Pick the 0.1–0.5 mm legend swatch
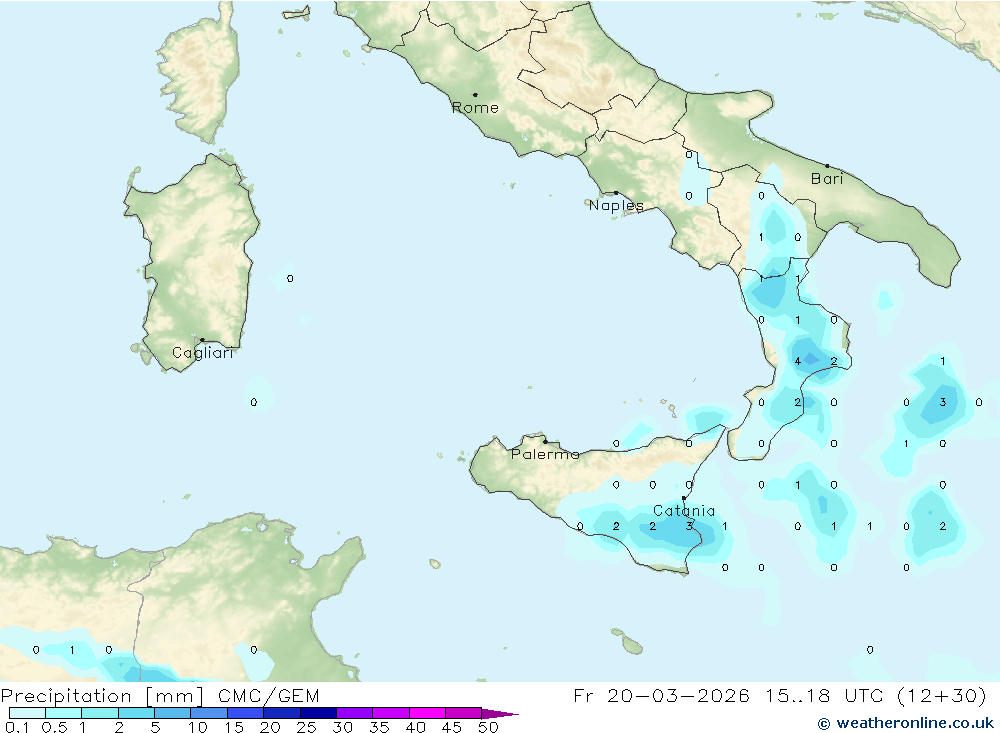1000x733 pixels. (27, 713)
